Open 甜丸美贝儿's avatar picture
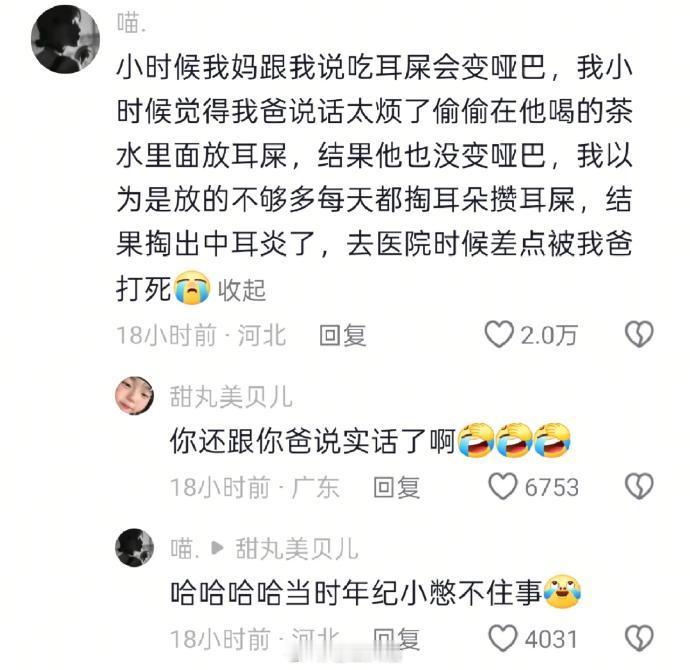This screenshot has height=670, width=690. 135,395
